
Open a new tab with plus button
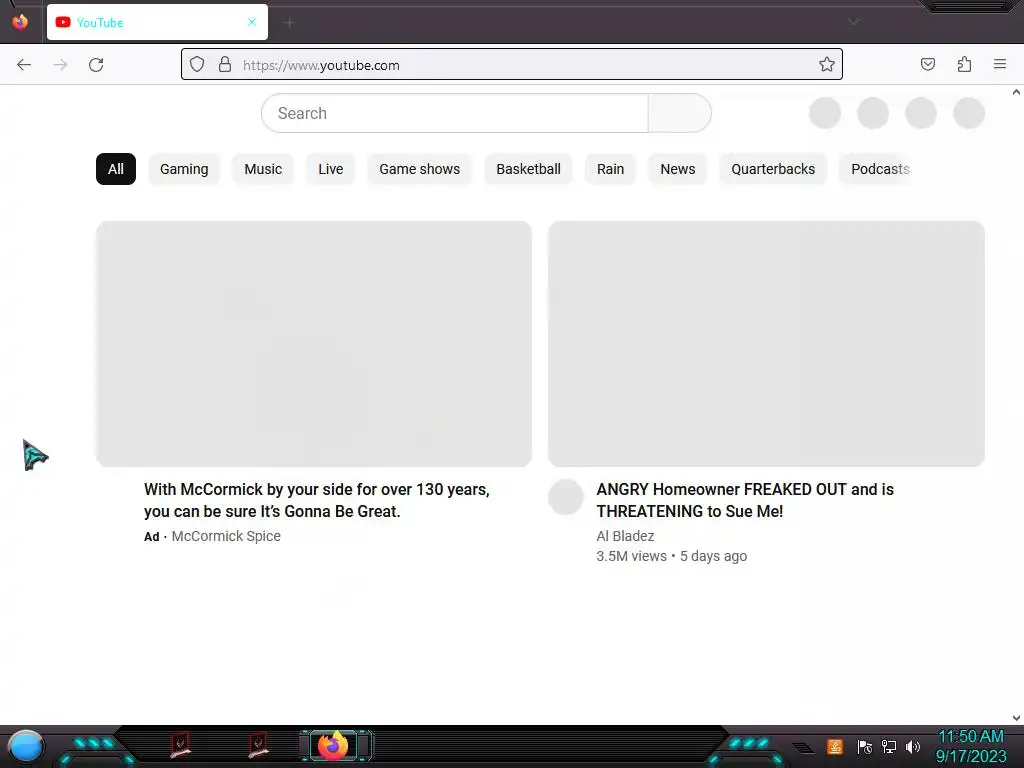pos(289,24)
